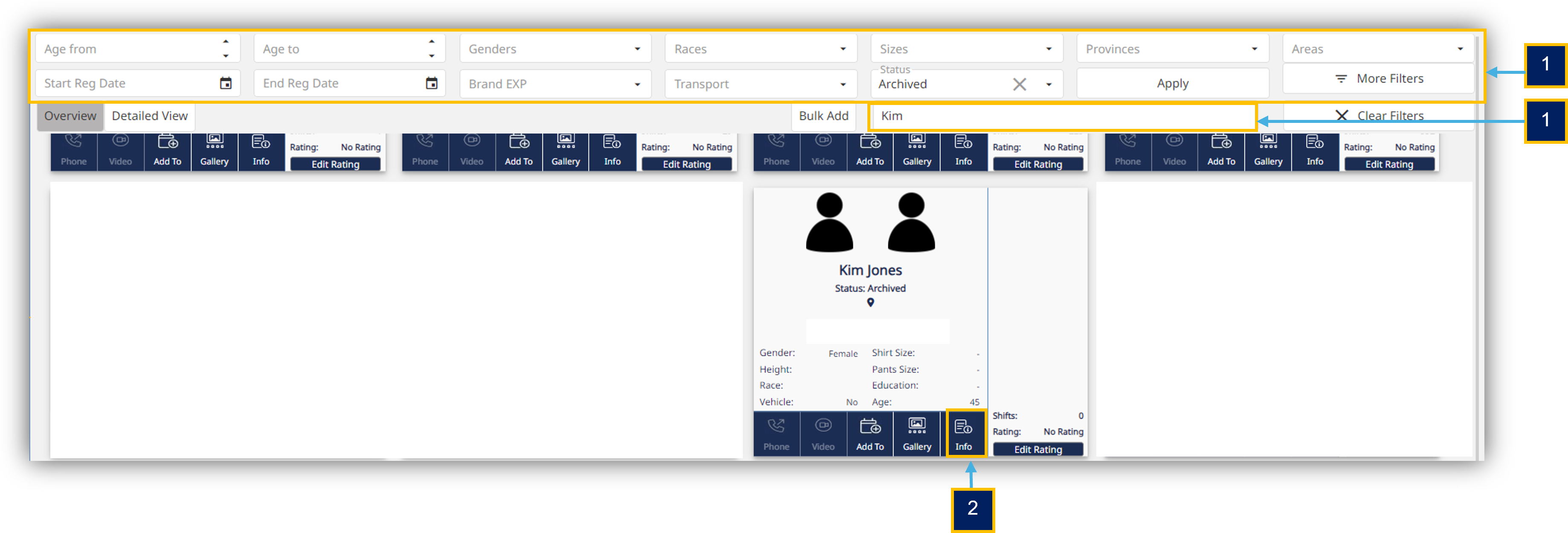Expand the Provinces dropdown

coord(1172,49)
